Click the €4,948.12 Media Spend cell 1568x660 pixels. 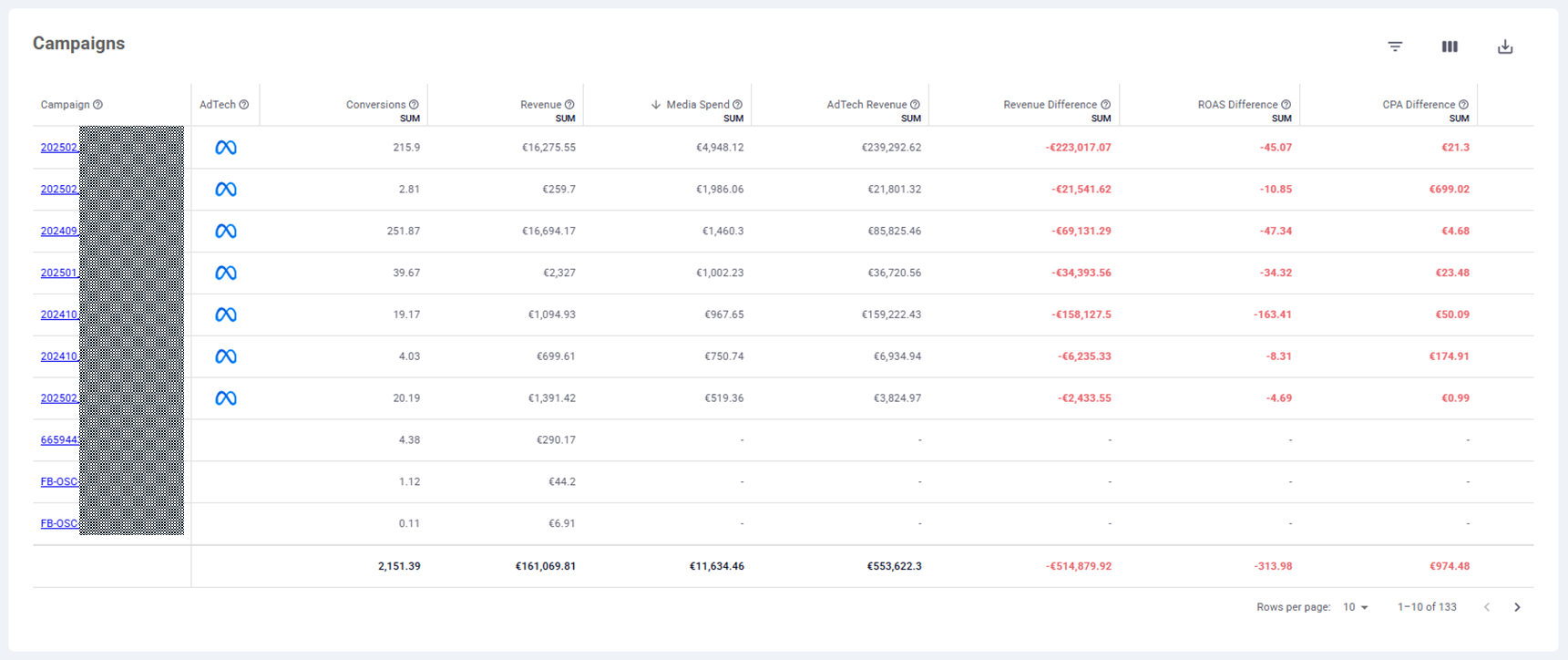[x=720, y=148]
